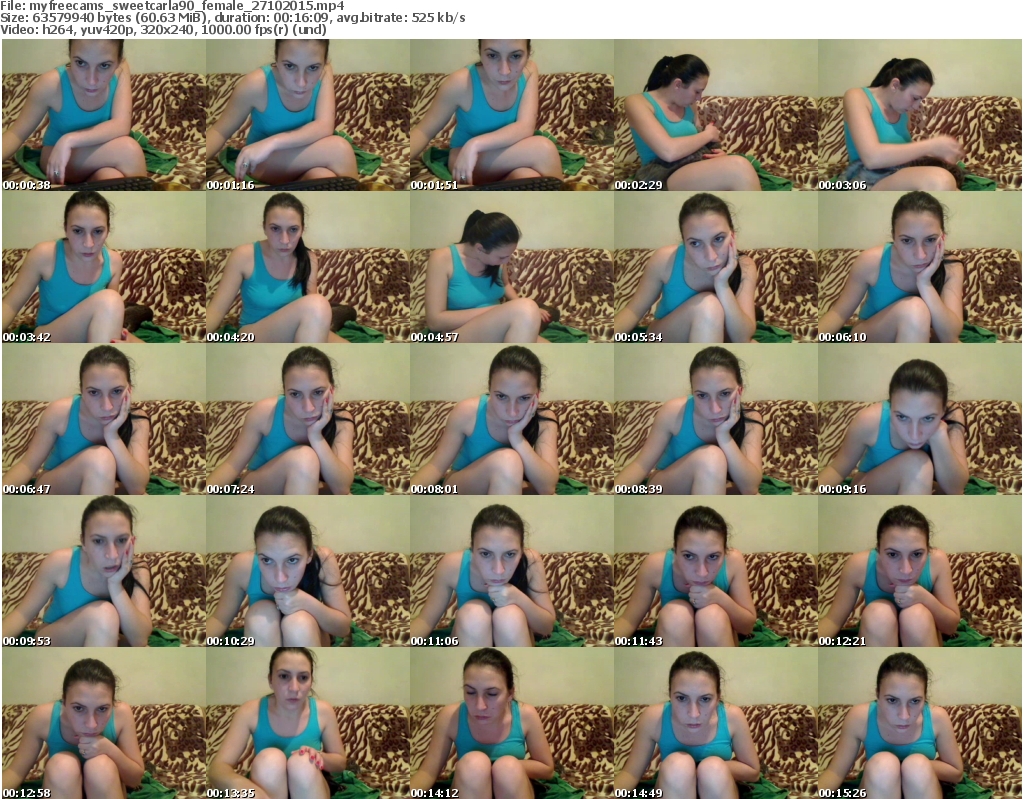This screenshot has width=1024, height=799.
Task: Select the thumbnail timestamped 00:02:29
Action: 716,115
